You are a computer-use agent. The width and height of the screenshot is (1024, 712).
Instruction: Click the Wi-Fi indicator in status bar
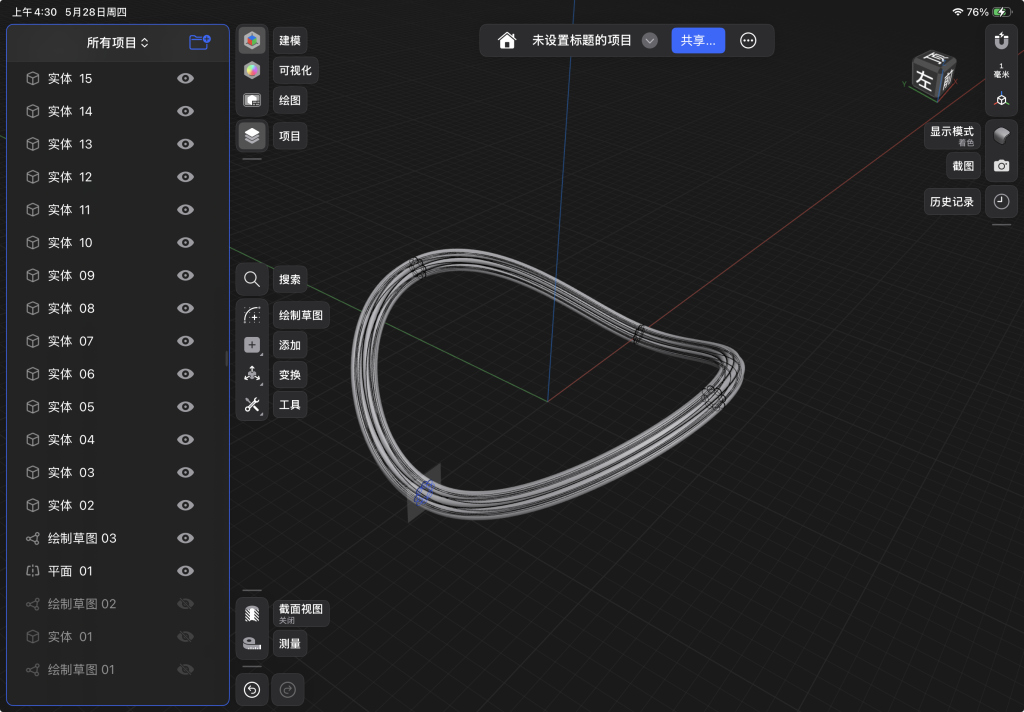click(x=957, y=12)
